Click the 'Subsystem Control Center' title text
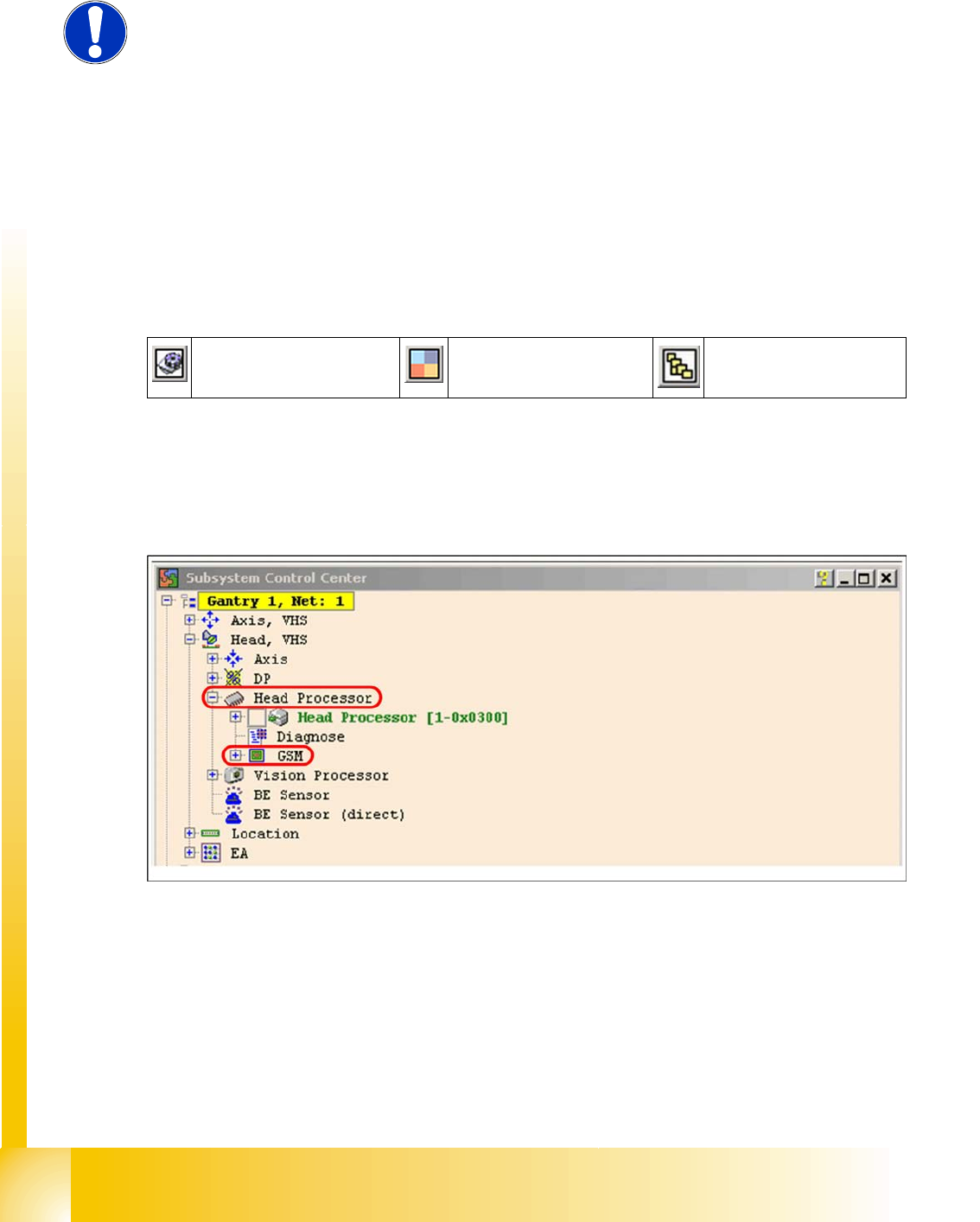 coord(277,578)
